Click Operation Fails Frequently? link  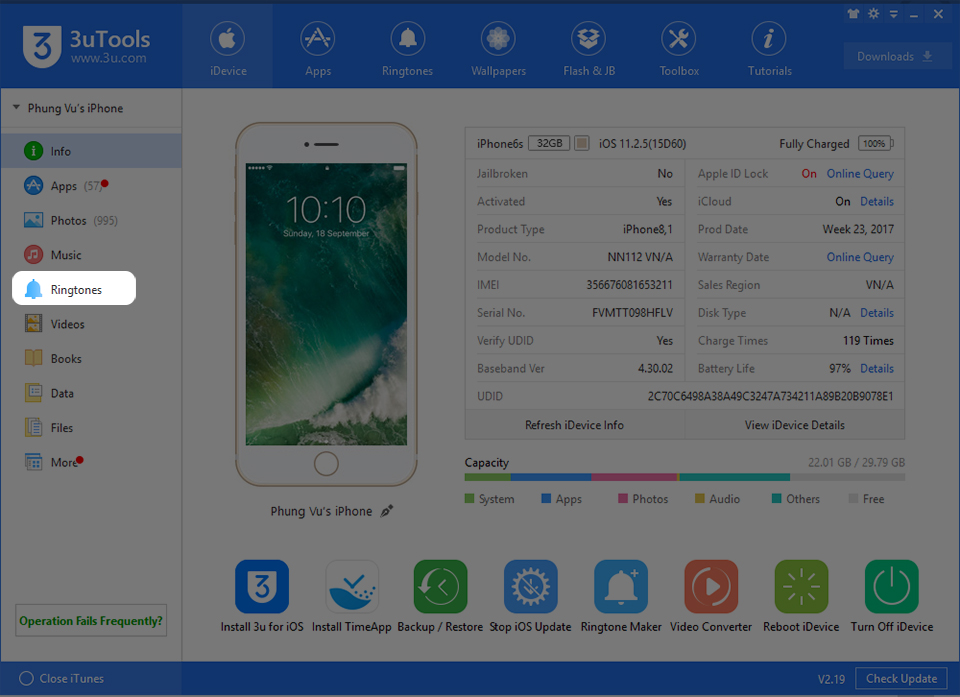click(x=91, y=620)
